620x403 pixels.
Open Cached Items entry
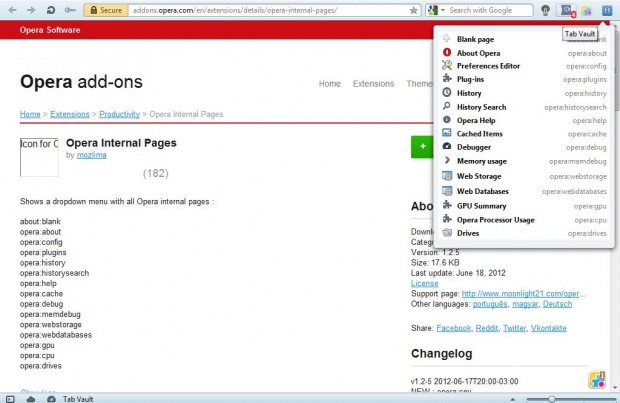point(524,134)
